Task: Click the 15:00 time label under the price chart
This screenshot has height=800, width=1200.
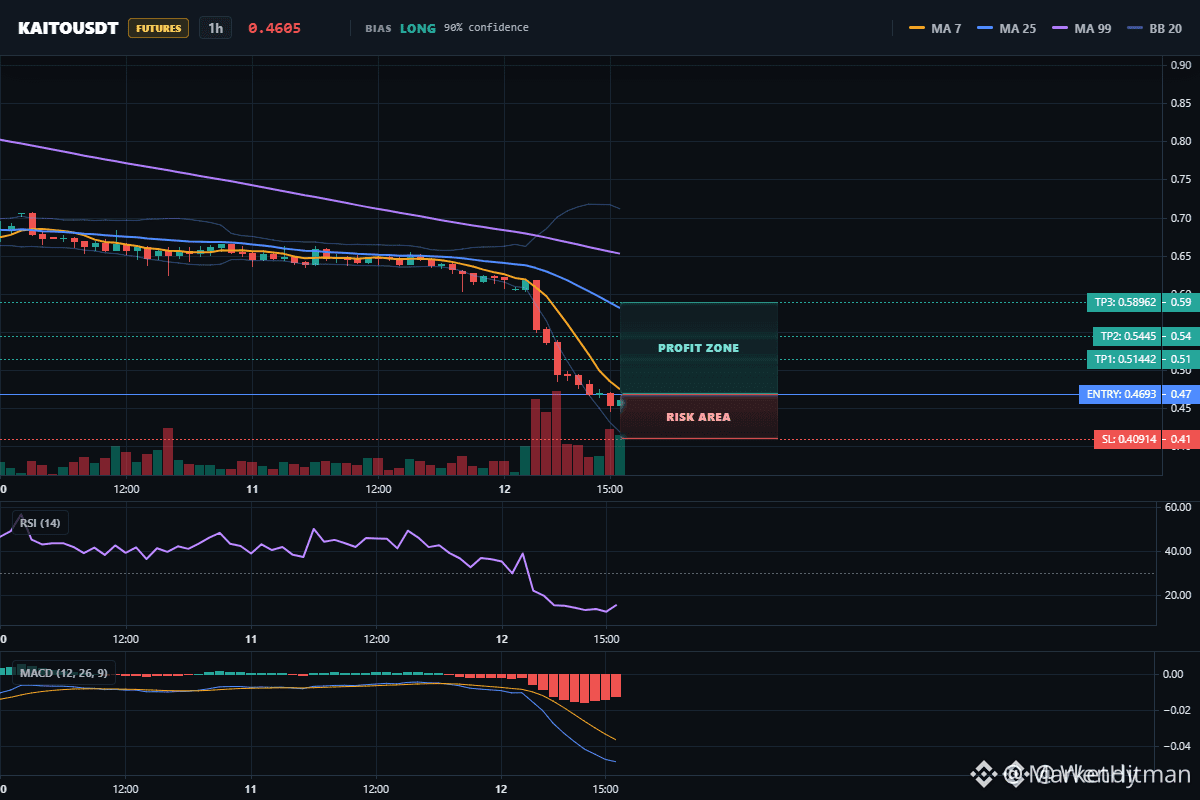Action: [609, 489]
